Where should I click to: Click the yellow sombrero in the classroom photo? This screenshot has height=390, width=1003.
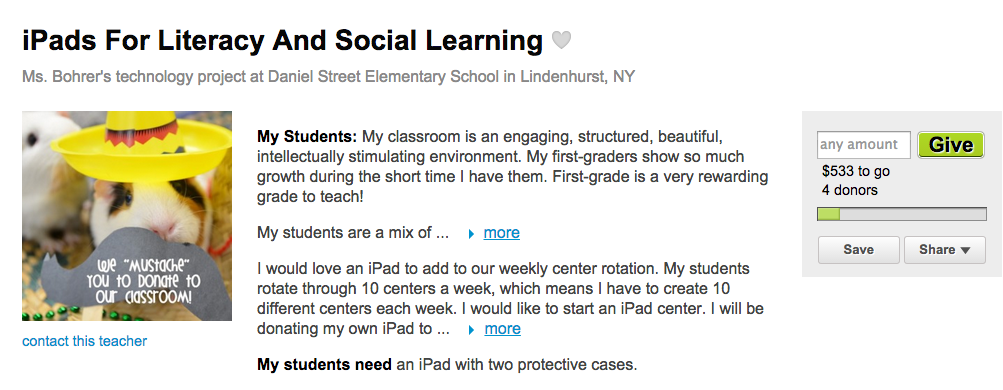(x=141, y=144)
